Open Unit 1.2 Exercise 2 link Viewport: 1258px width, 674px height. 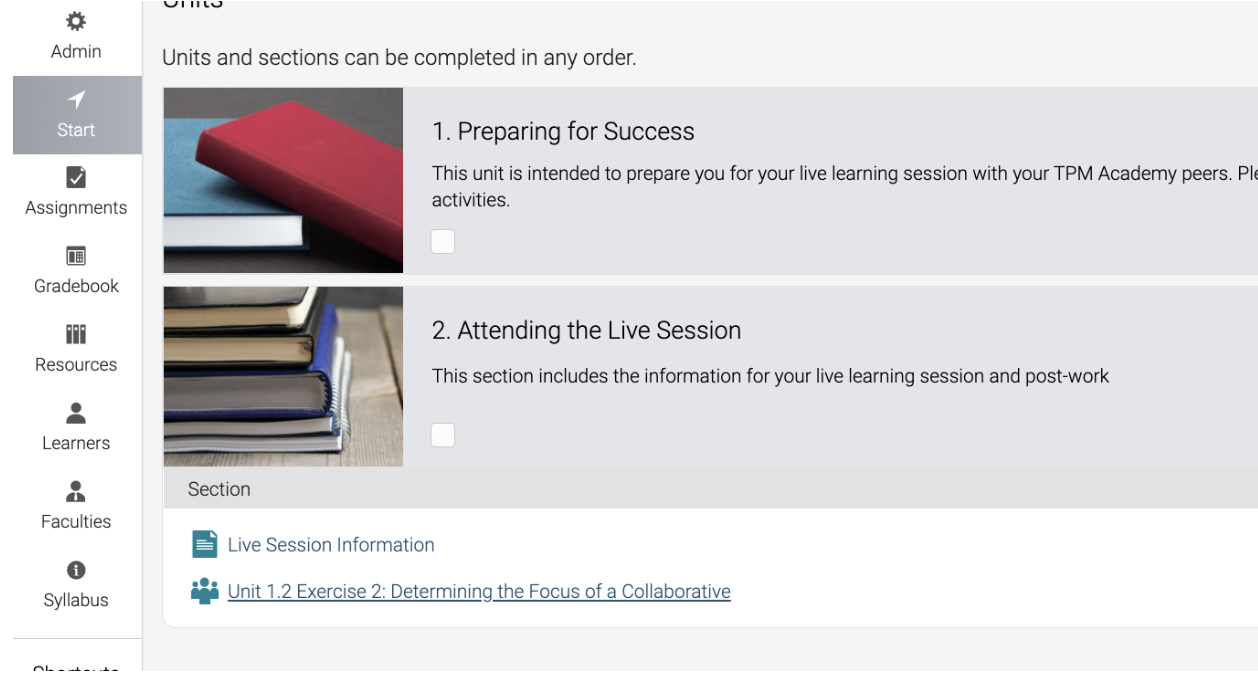coord(479,591)
